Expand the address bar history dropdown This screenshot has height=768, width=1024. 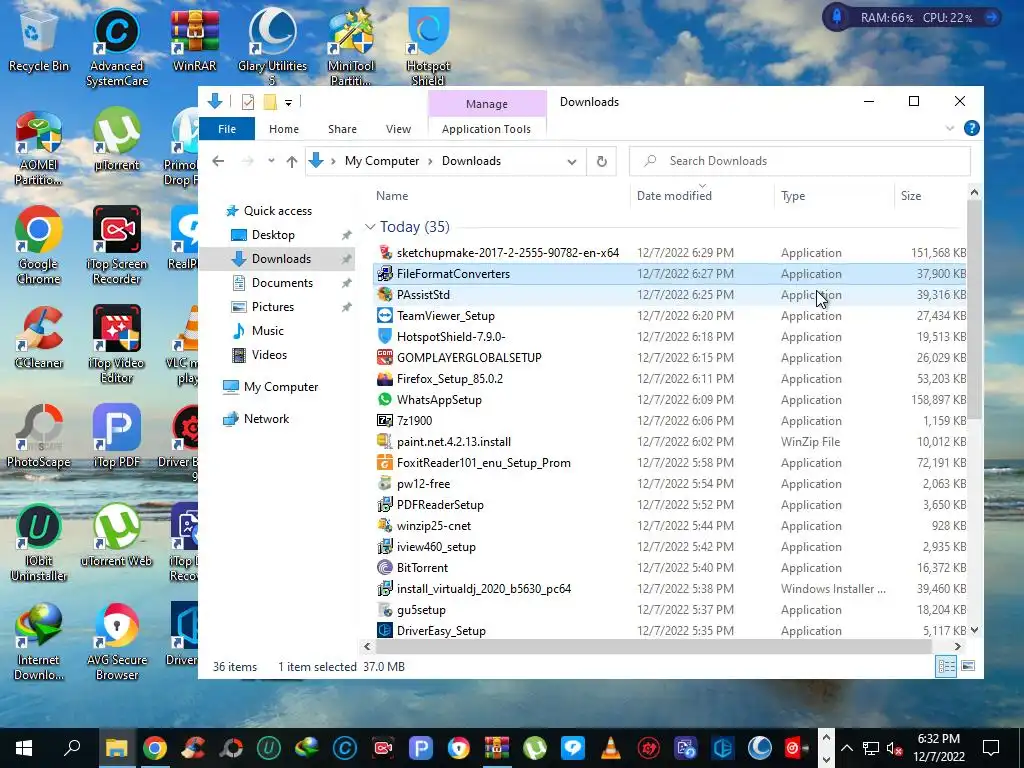pos(572,161)
